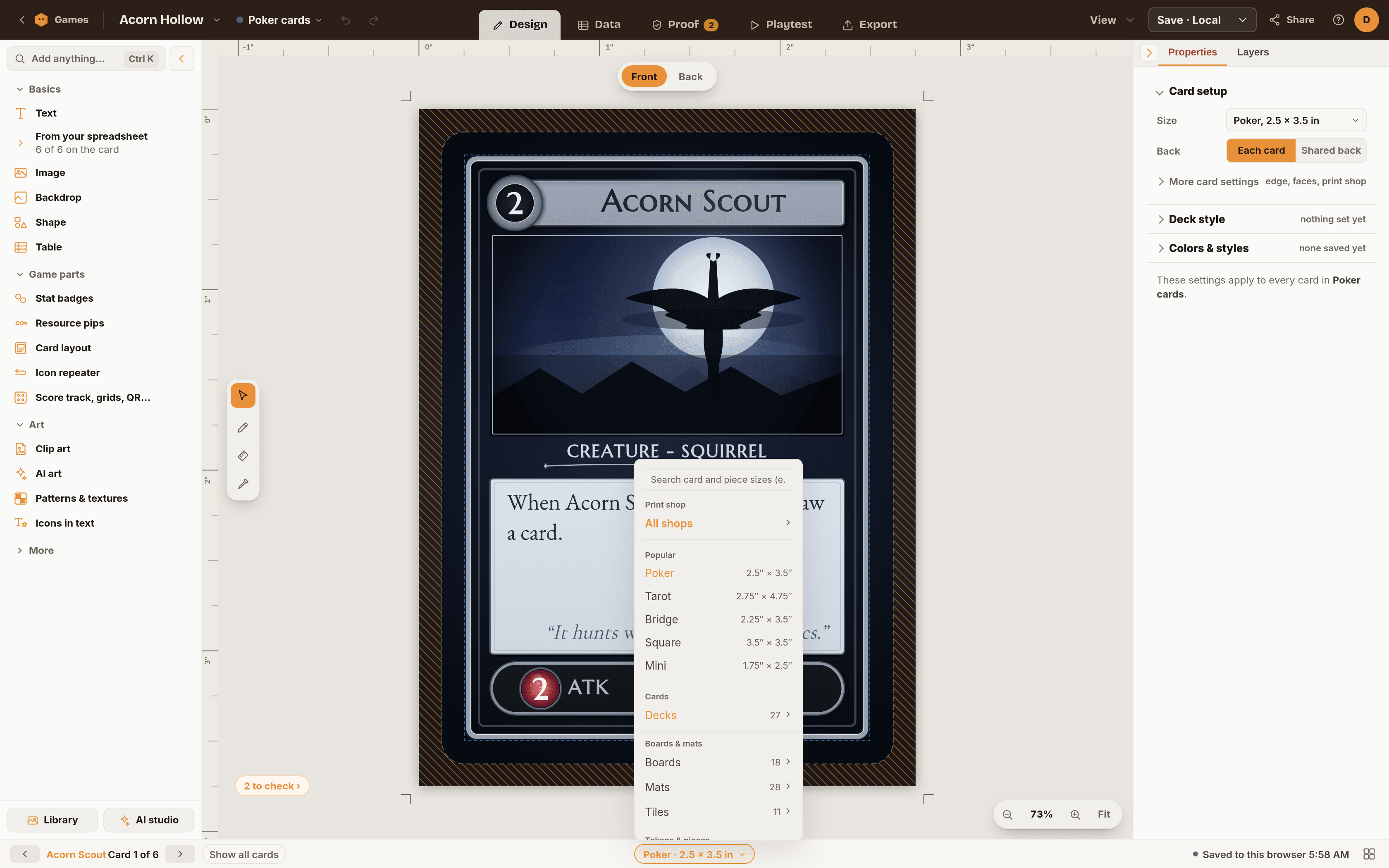1389x868 pixels.
Task: Expand the Deck style section
Action: 1261,219
